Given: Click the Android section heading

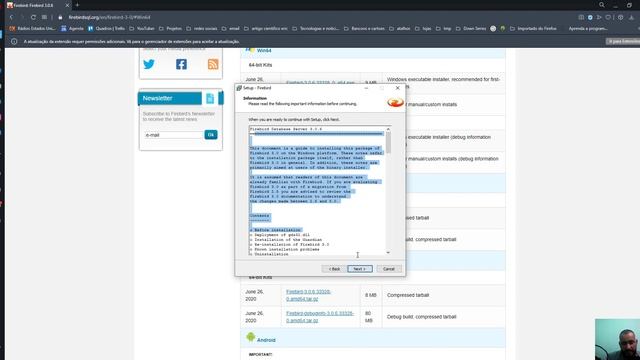Looking at the screenshot, I should [266, 340].
